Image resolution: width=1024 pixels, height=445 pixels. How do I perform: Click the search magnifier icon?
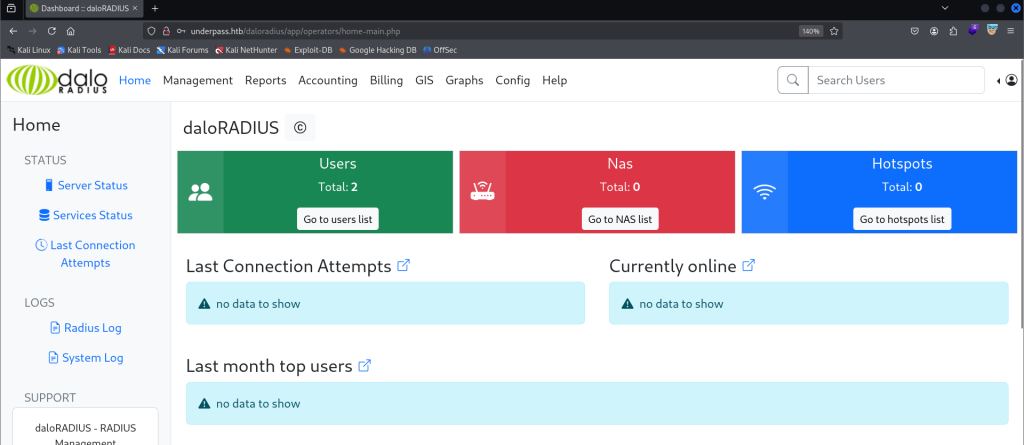point(792,80)
